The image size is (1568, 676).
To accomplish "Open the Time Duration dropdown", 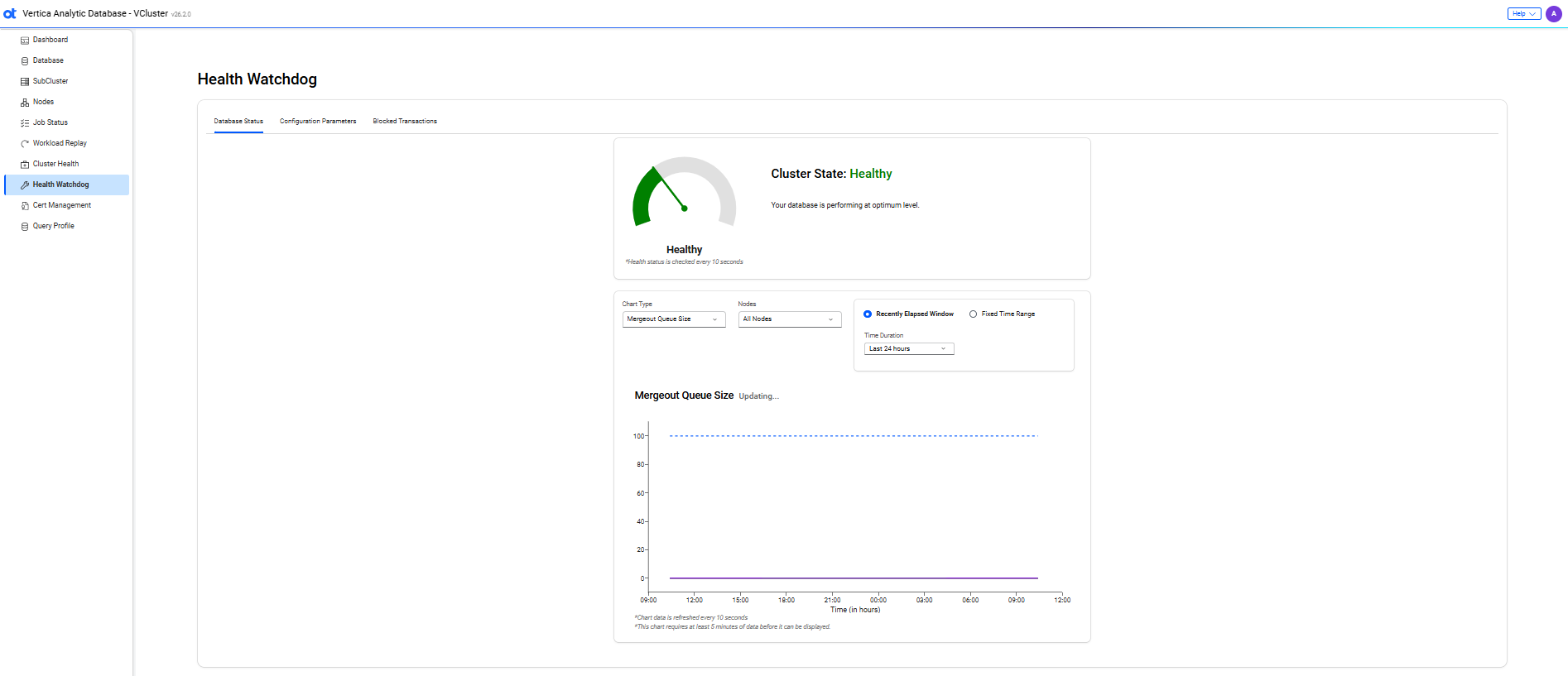I will click(909, 349).
